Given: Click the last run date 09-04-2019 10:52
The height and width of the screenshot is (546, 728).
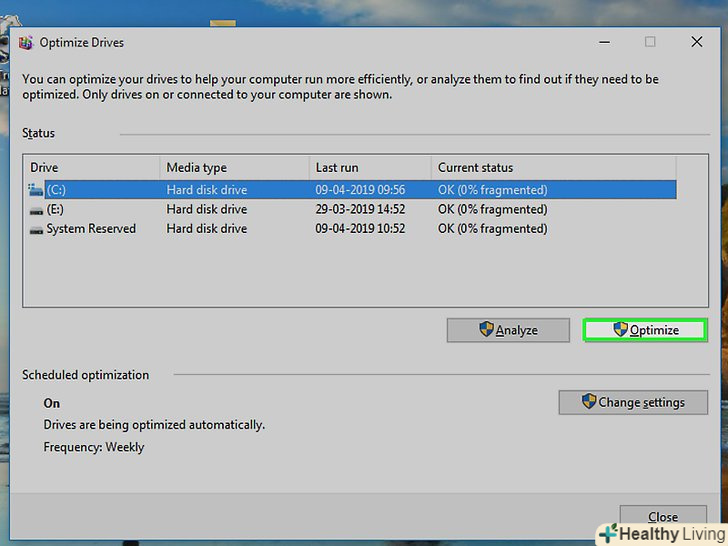Looking at the screenshot, I should point(360,229).
